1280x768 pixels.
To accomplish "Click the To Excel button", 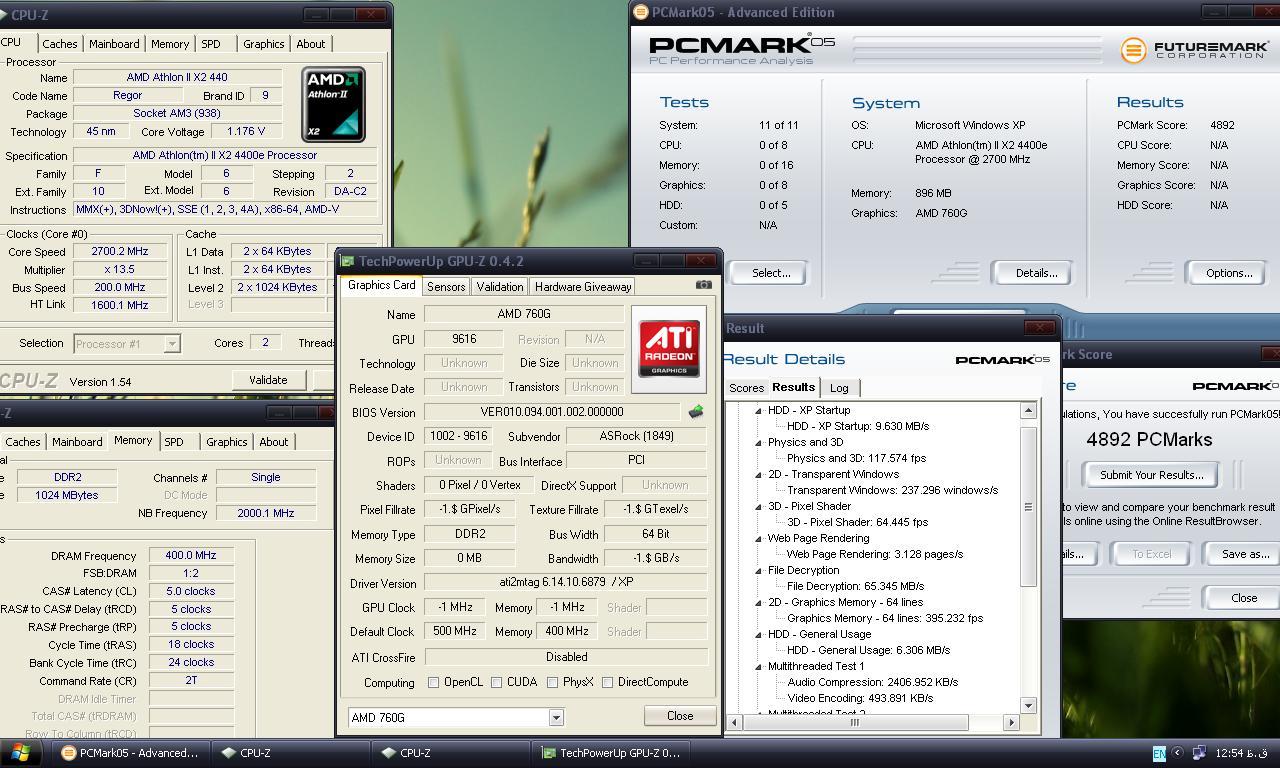I will click(x=1151, y=554).
